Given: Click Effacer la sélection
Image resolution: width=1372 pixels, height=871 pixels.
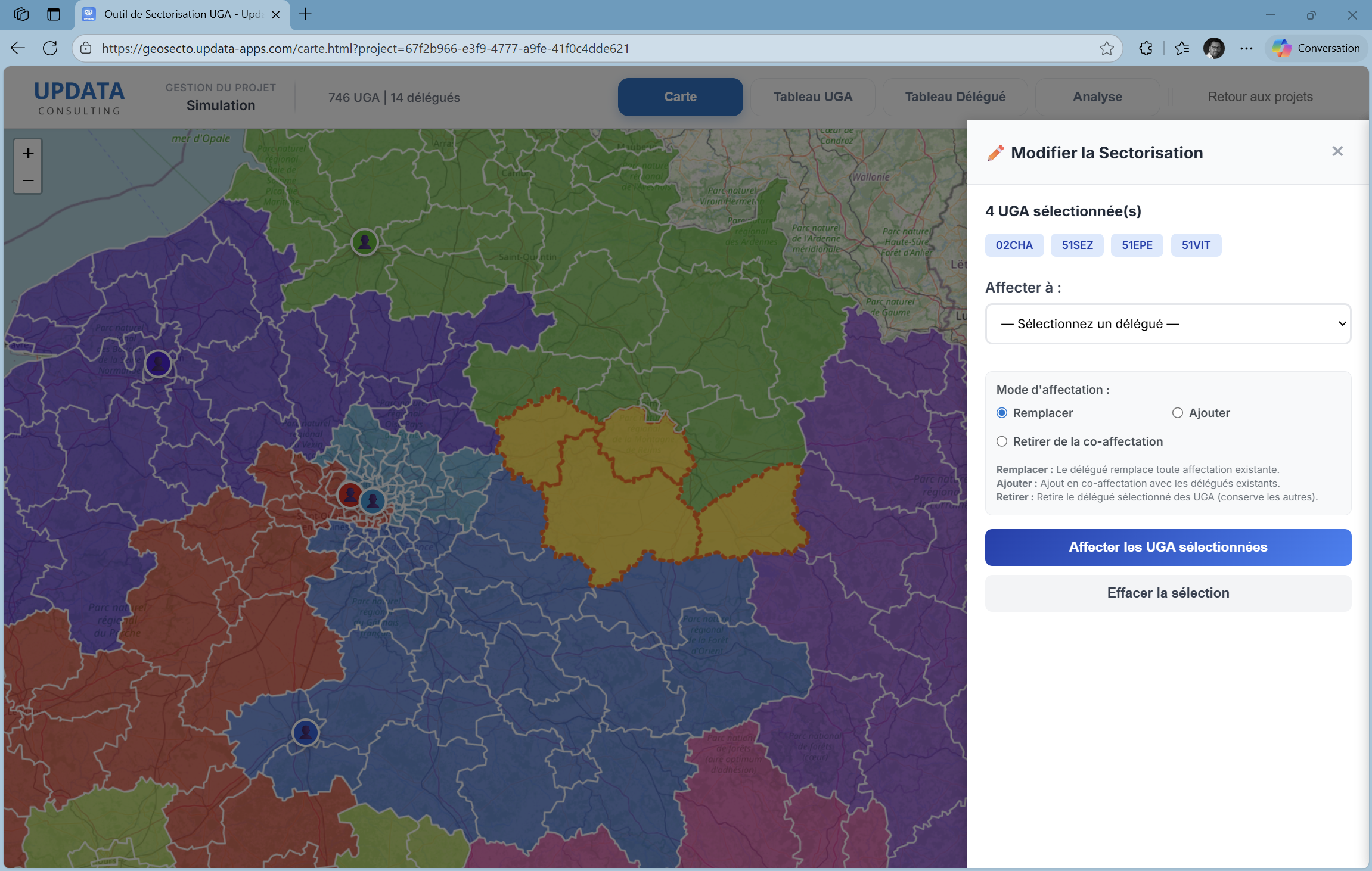Looking at the screenshot, I should tap(1168, 593).
